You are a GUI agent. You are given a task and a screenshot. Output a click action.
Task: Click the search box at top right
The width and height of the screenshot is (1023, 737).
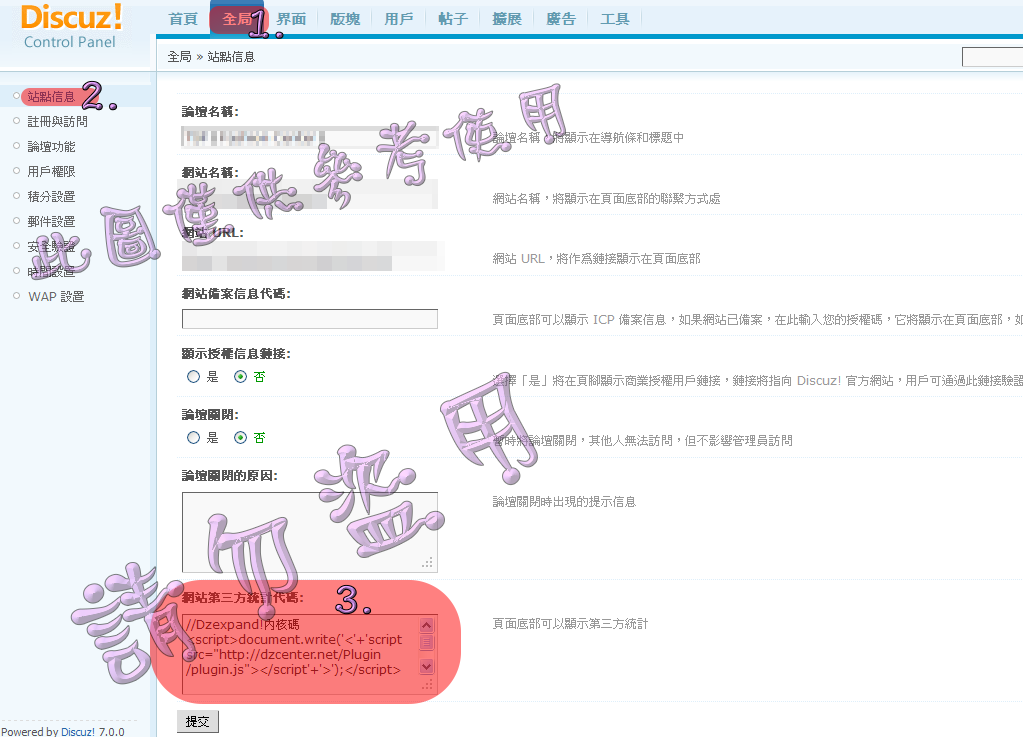tap(992, 57)
